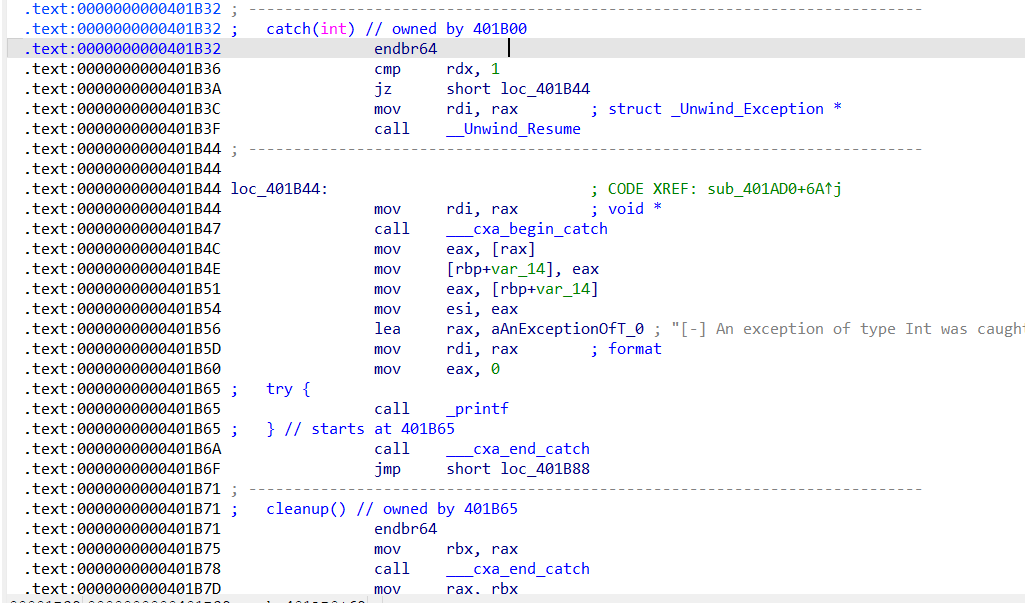
Task: Click the endbr64 instruction at address 401B71
Action: pyautogui.click(x=405, y=529)
